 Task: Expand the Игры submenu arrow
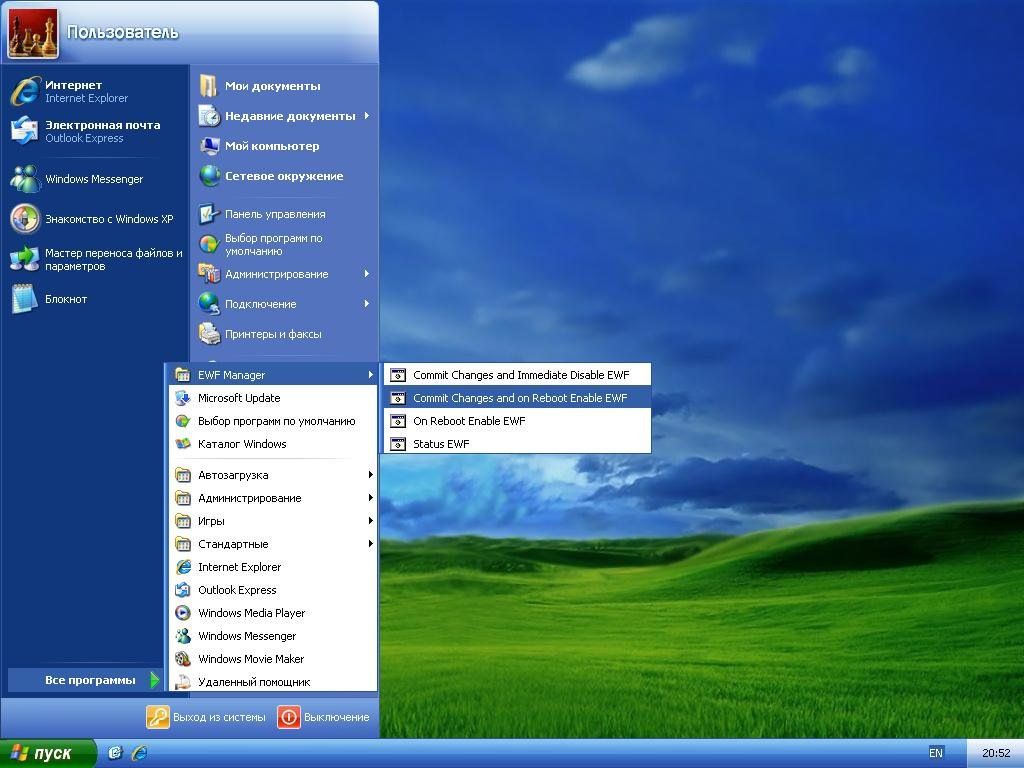pos(370,520)
